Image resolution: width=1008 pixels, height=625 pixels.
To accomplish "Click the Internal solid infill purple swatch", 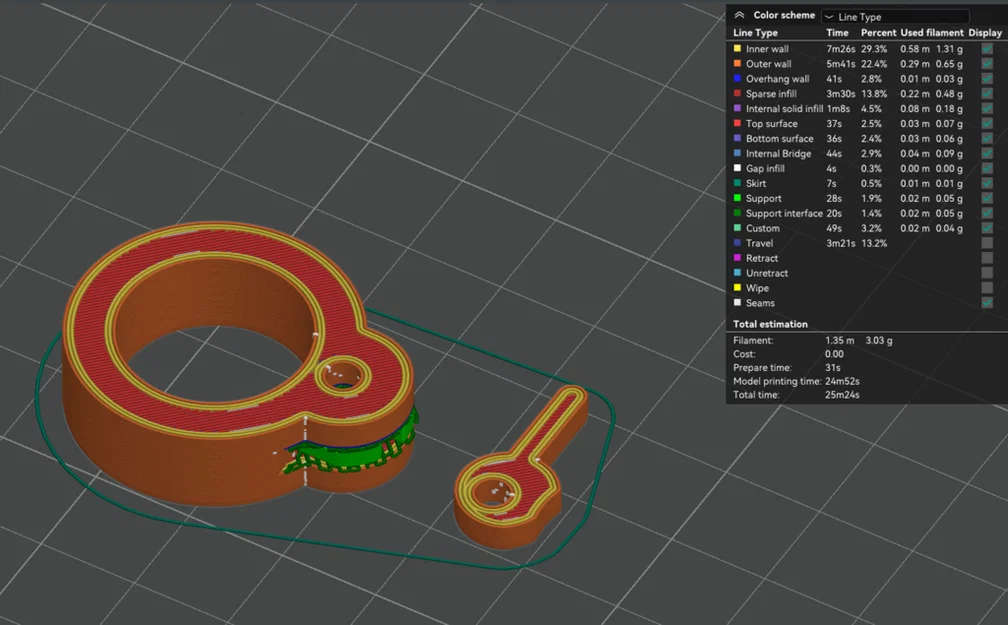I will [x=737, y=108].
